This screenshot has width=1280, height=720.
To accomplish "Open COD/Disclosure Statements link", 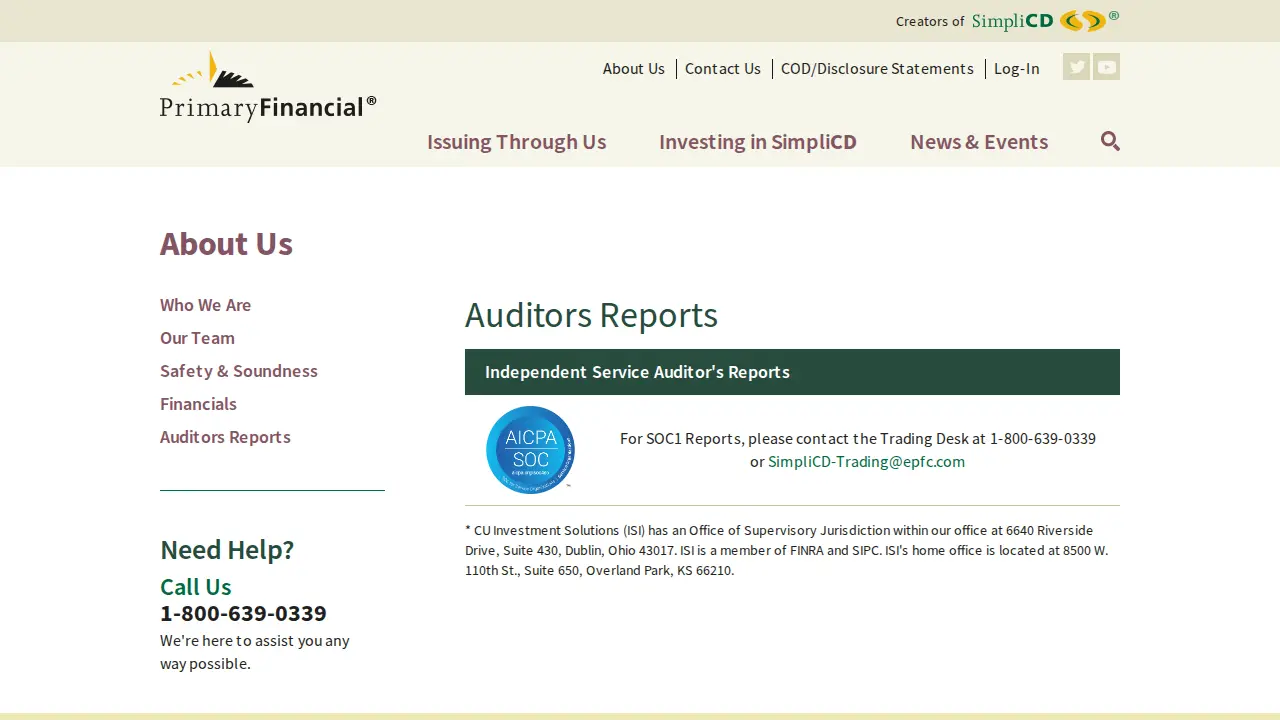I will tap(877, 69).
